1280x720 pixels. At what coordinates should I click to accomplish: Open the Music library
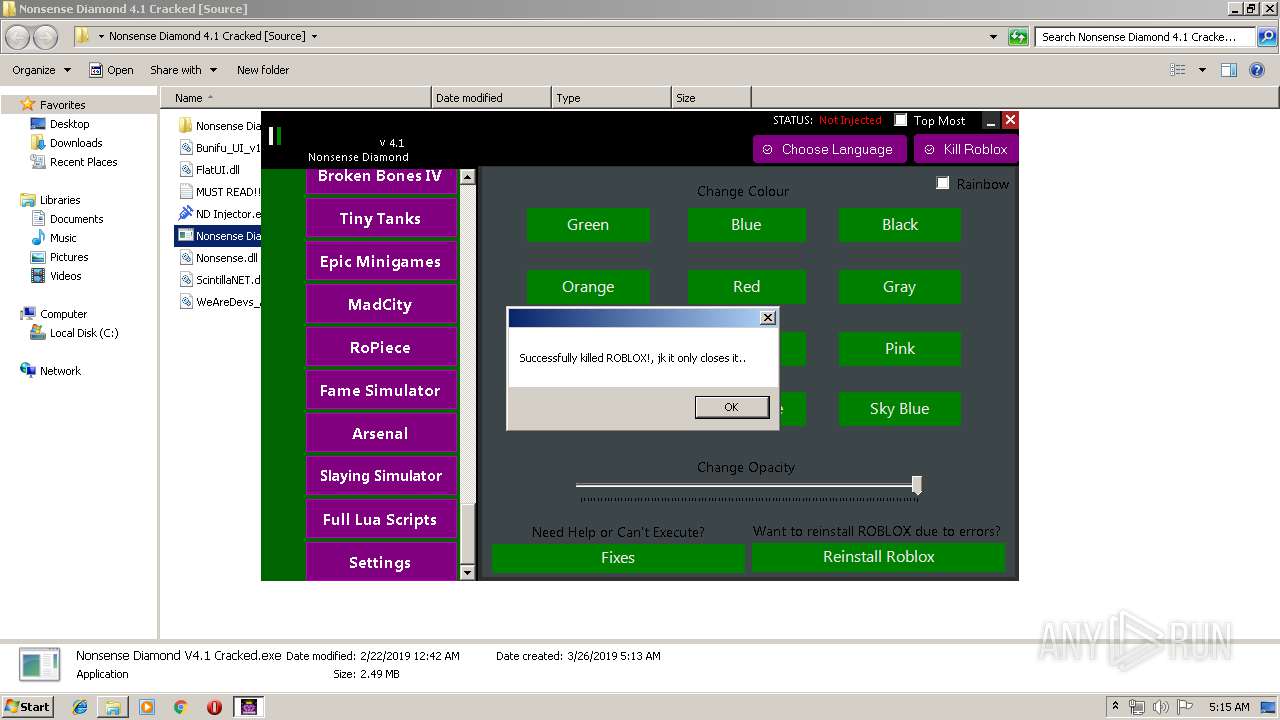click(63, 238)
